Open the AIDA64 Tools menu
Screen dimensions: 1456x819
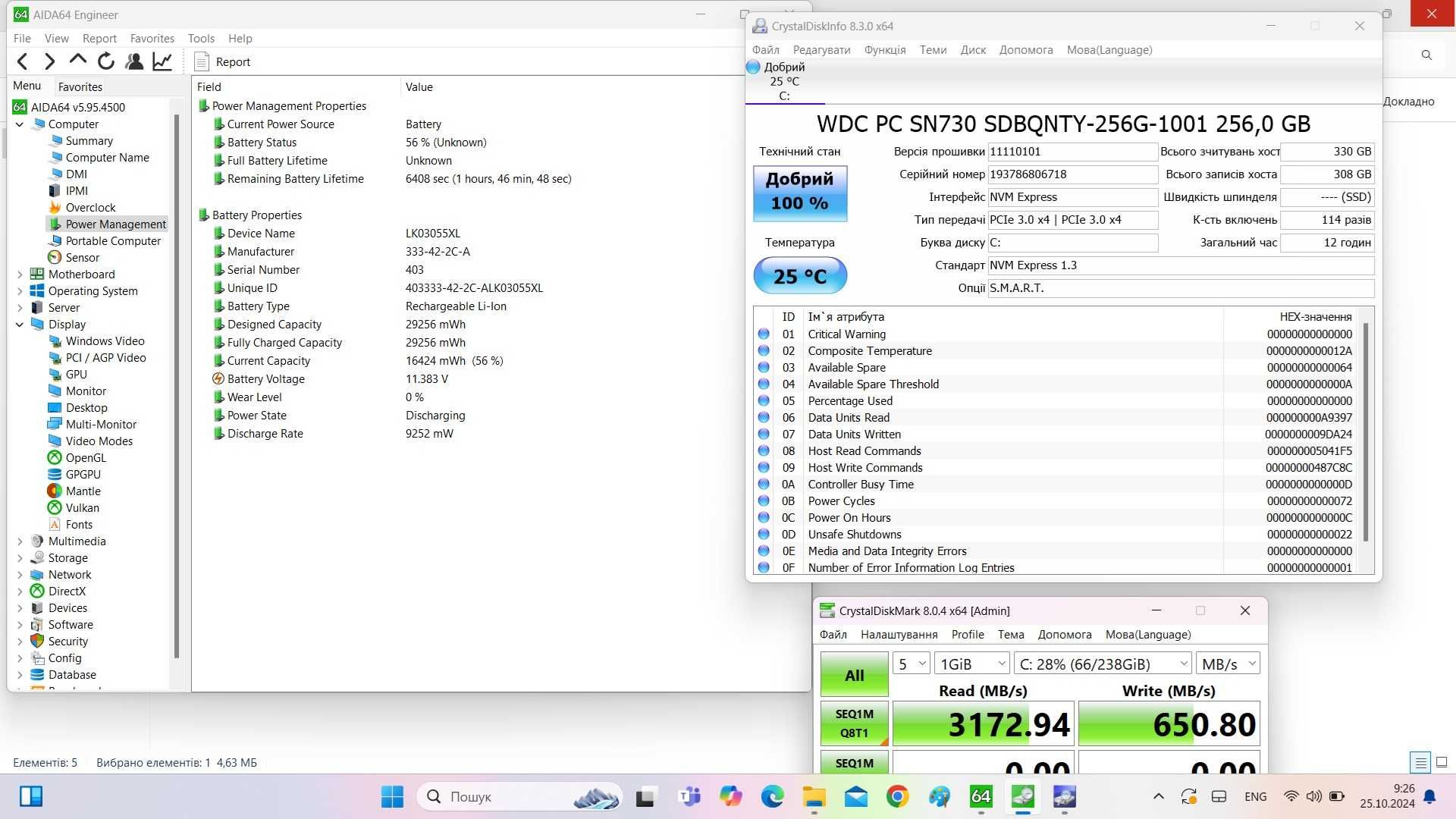(x=201, y=38)
